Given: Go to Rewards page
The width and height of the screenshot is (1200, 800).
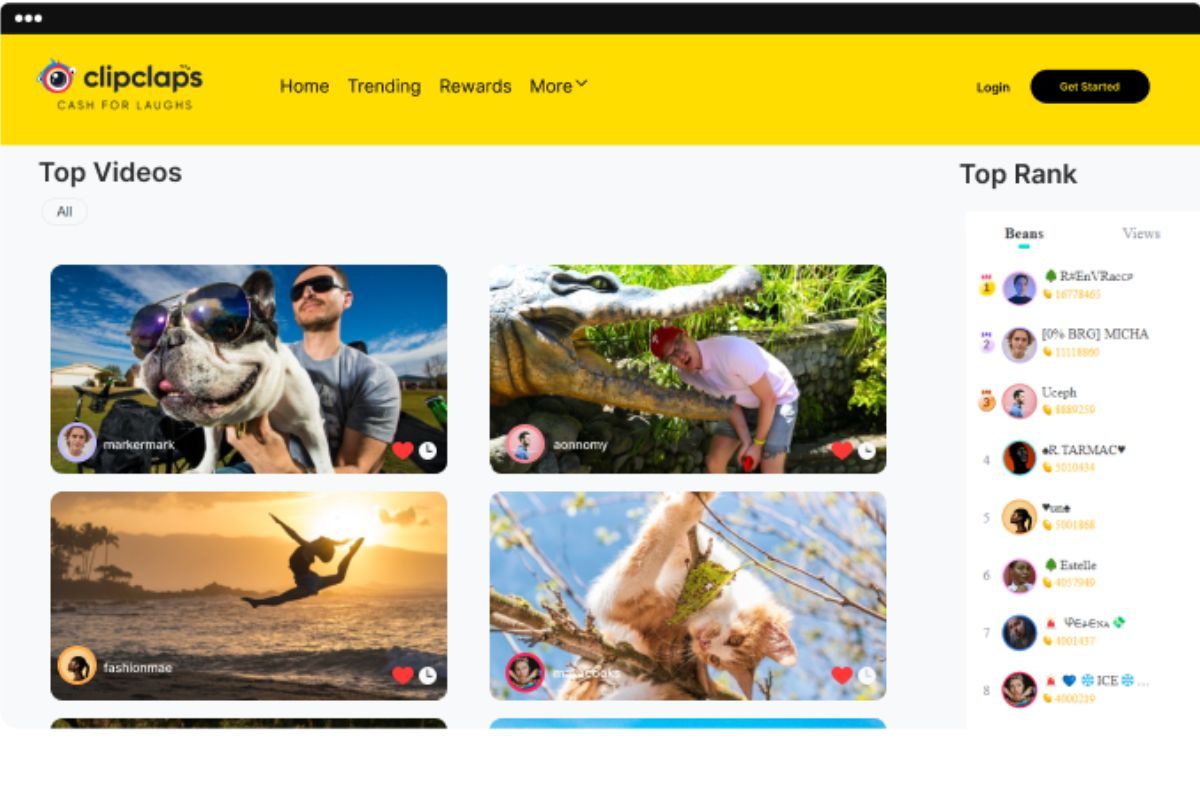Looking at the screenshot, I should click(475, 86).
